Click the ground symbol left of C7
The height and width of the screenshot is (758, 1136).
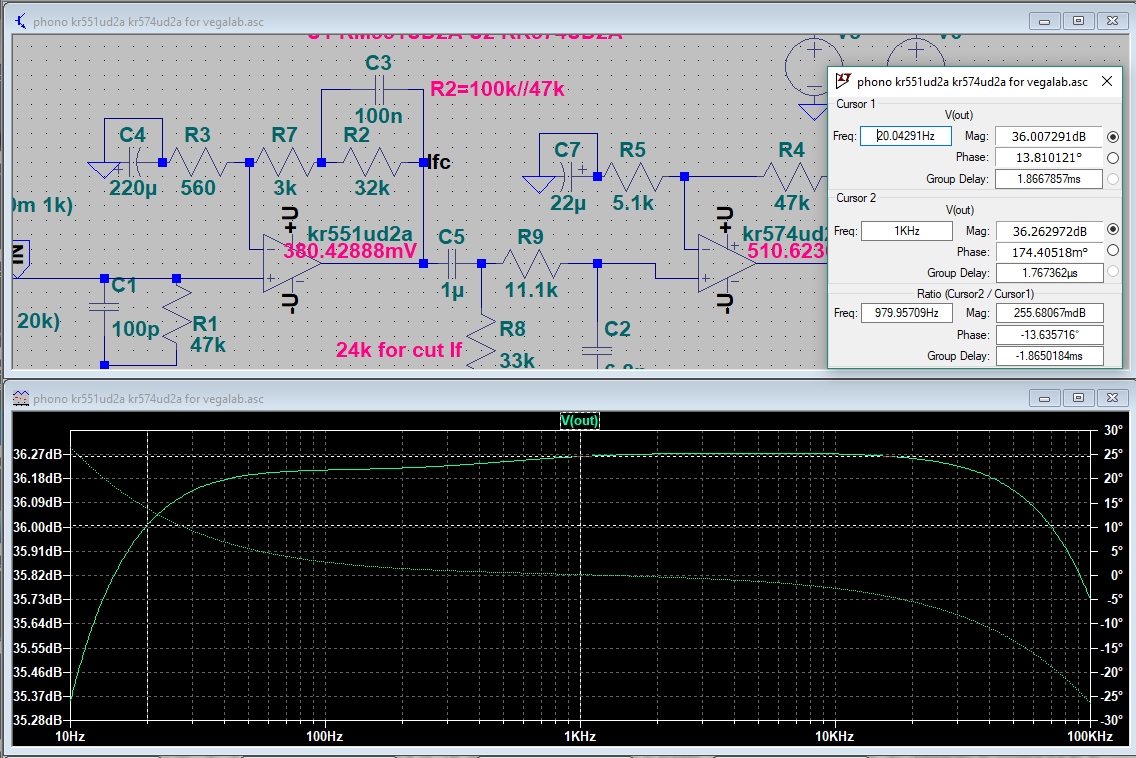click(x=538, y=184)
